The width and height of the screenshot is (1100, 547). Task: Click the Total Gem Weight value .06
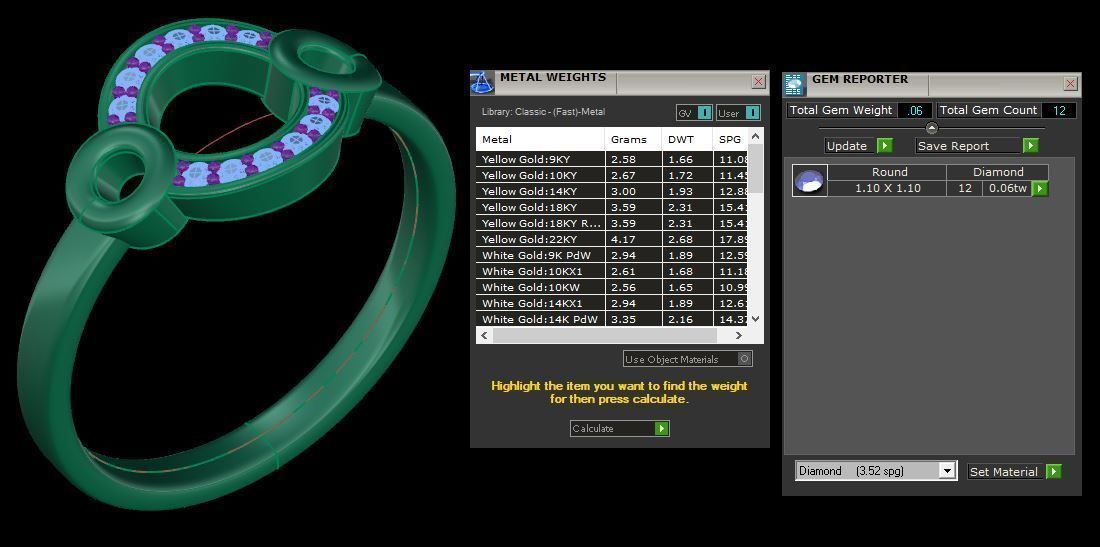click(x=915, y=110)
